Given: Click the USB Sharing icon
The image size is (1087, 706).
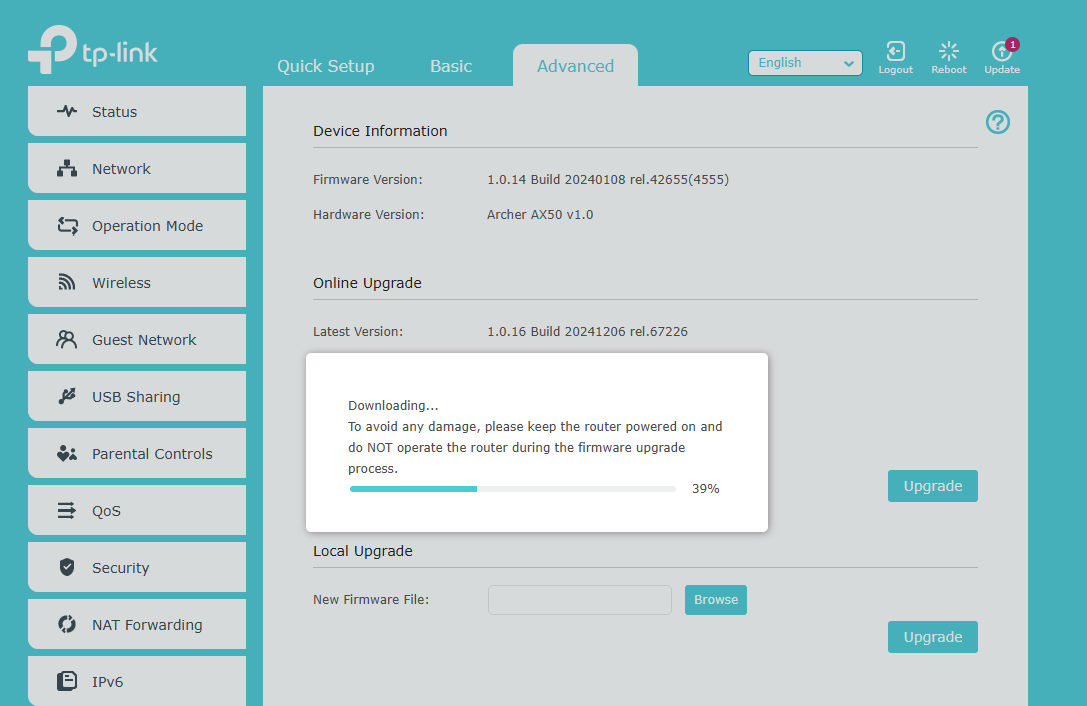Looking at the screenshot, I should (67, 397).
